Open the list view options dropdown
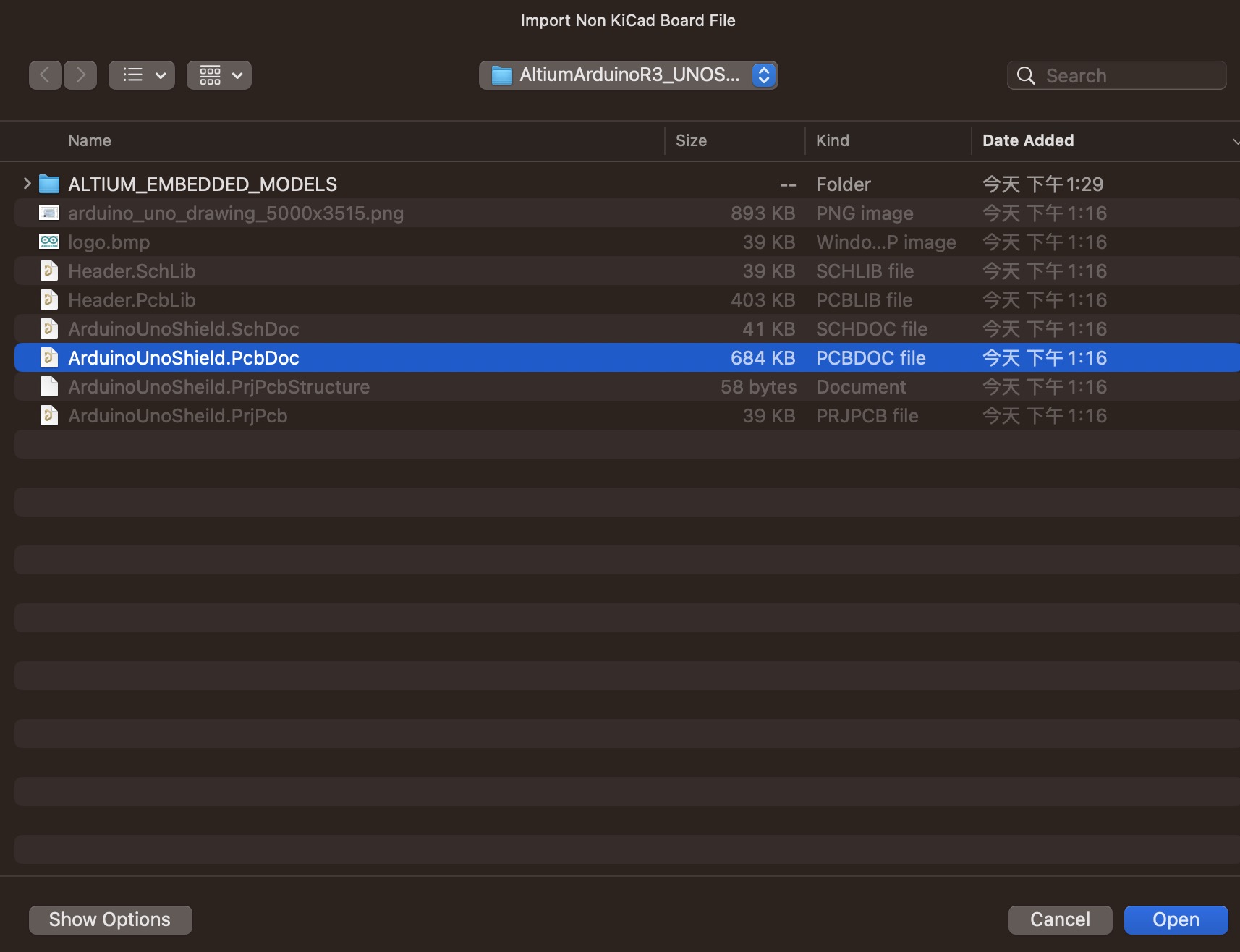This screenshot has height=952, width=1240. click(142, 75)
